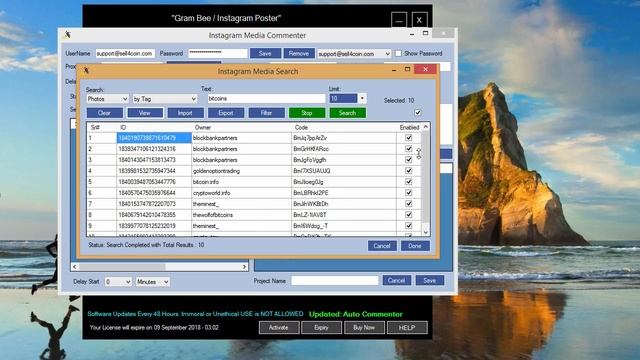Open the Limit dropdown arrow
This screenshot has height=360, width=640.
(x=362, y=98)
